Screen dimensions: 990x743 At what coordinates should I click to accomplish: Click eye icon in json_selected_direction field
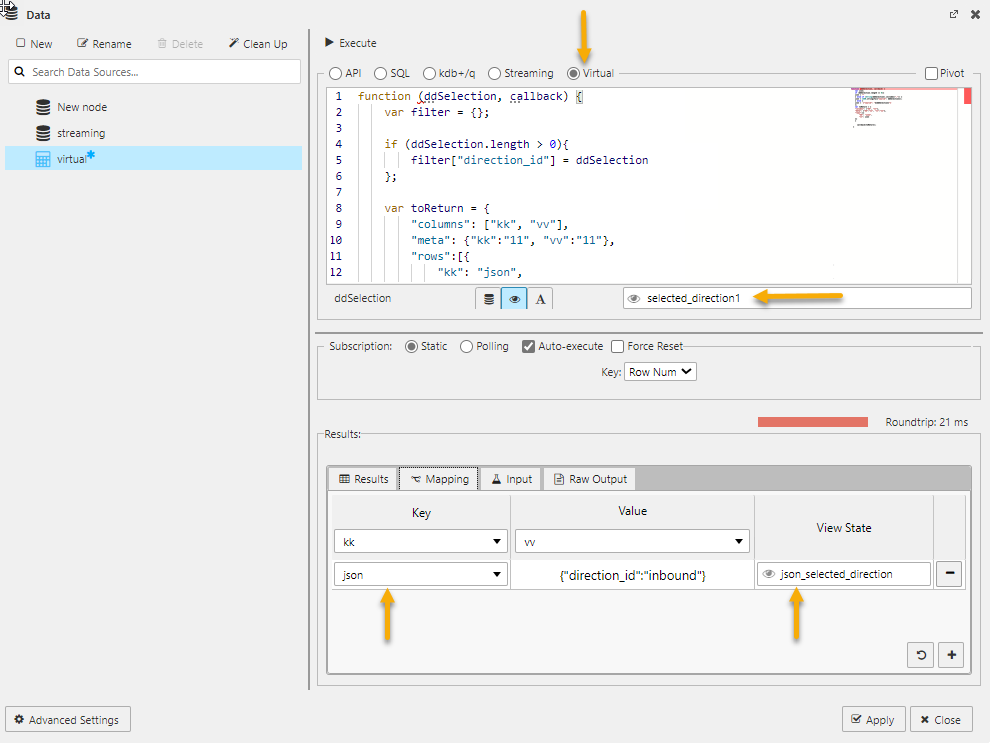point(768,574)
